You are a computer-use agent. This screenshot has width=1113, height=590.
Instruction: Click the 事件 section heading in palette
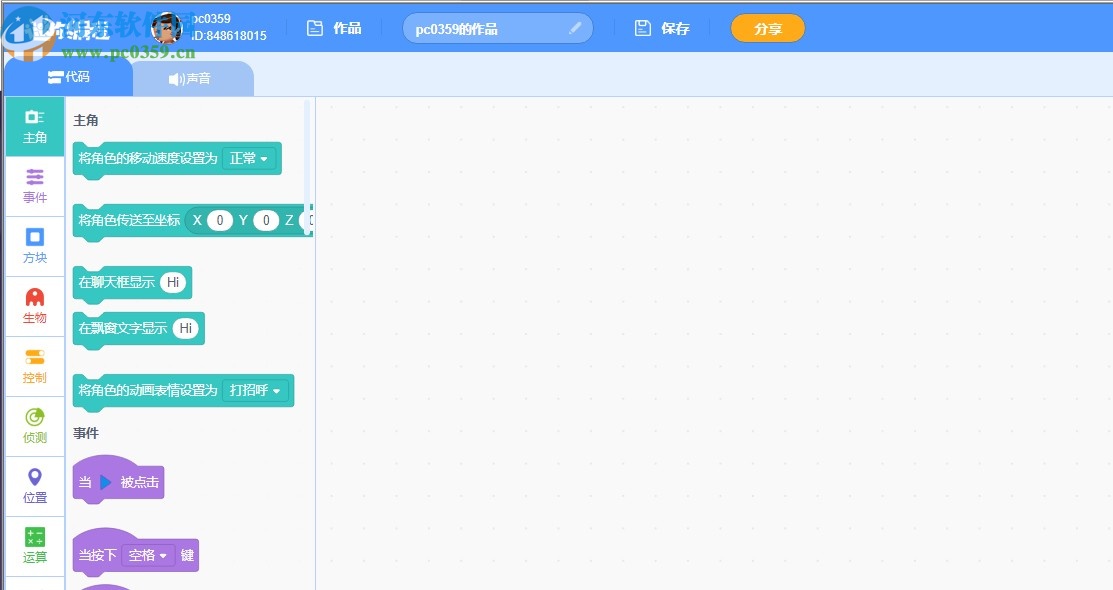(86, 433)
